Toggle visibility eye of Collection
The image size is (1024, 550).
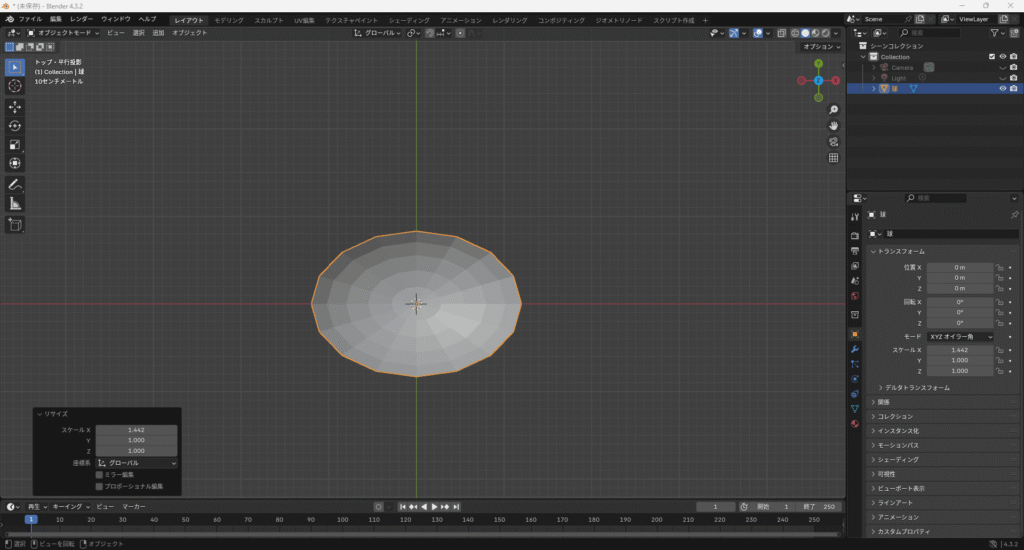pyautogui.click(x=1002, y=57)
